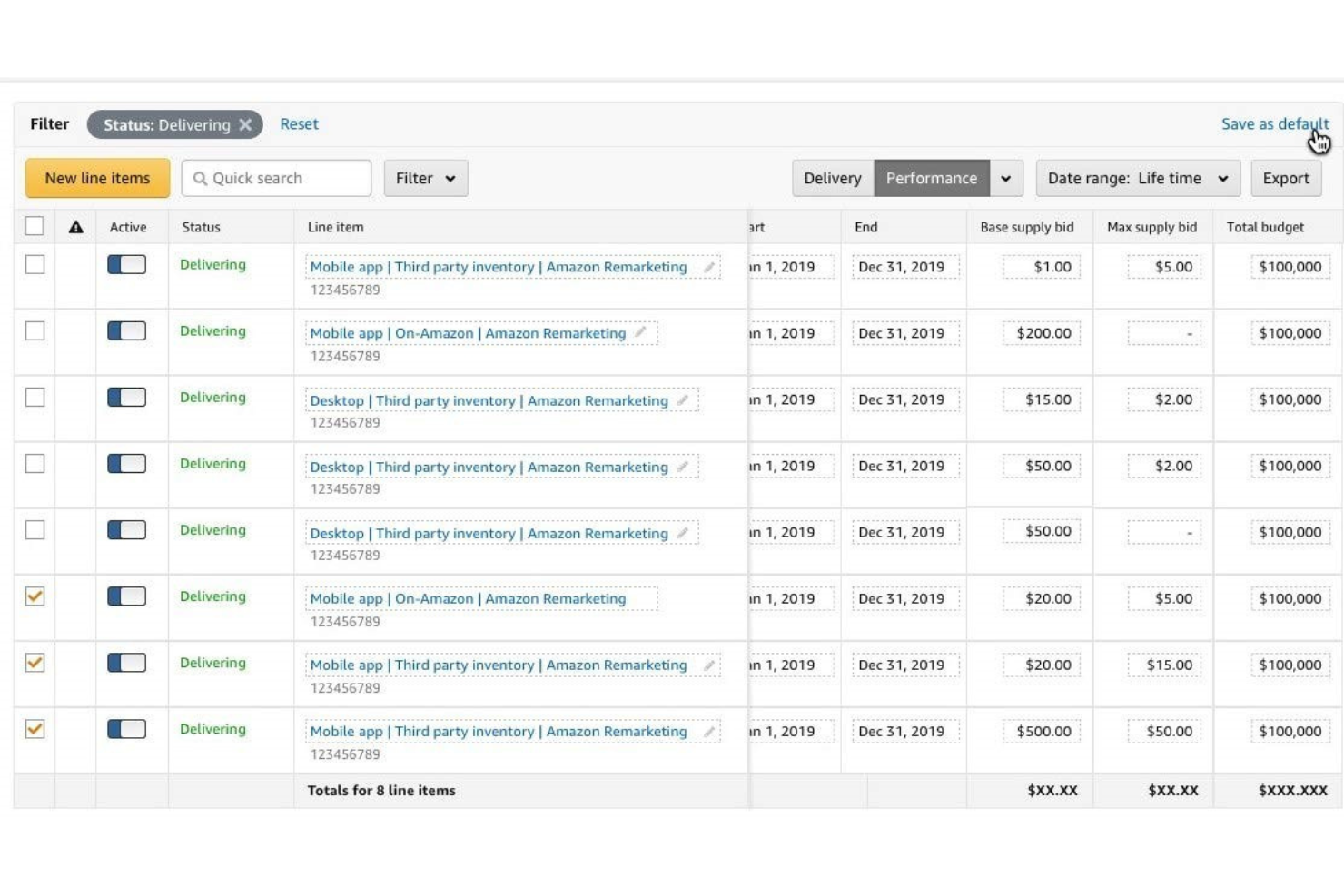
Task: Remove the Status: Delivering filter chip
Action: [245, 125]
